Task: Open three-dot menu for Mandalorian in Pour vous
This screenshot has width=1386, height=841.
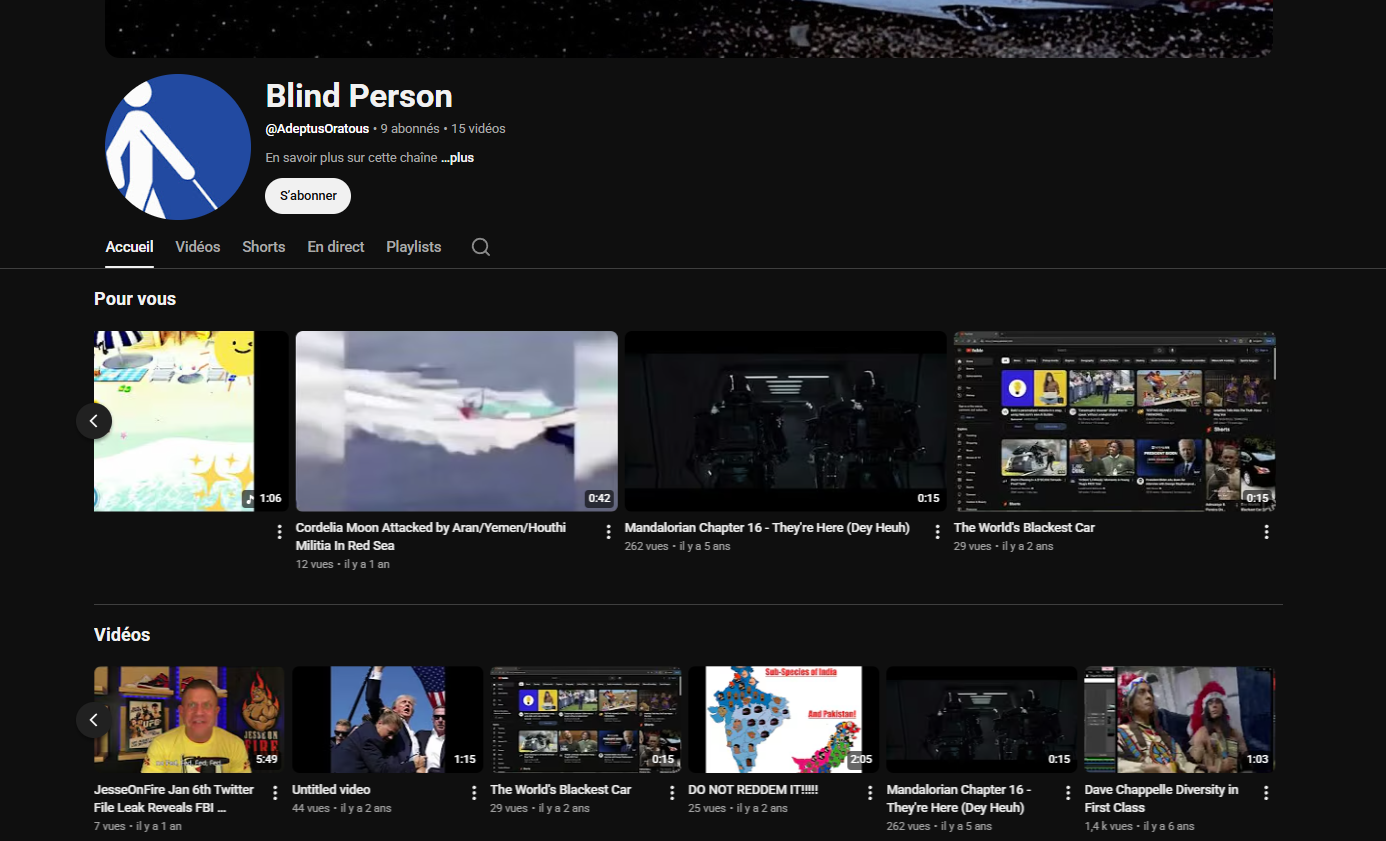Action: point(937,532)
